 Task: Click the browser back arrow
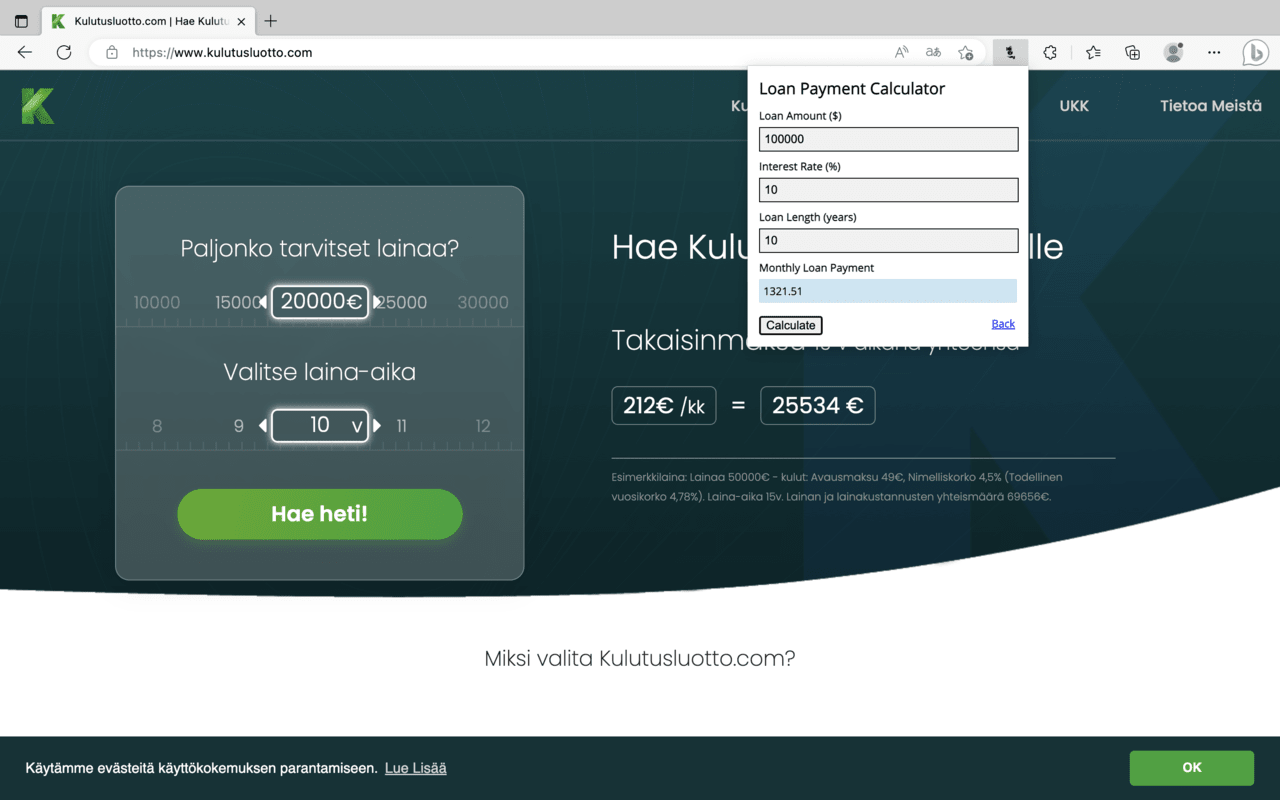point(25,52)
